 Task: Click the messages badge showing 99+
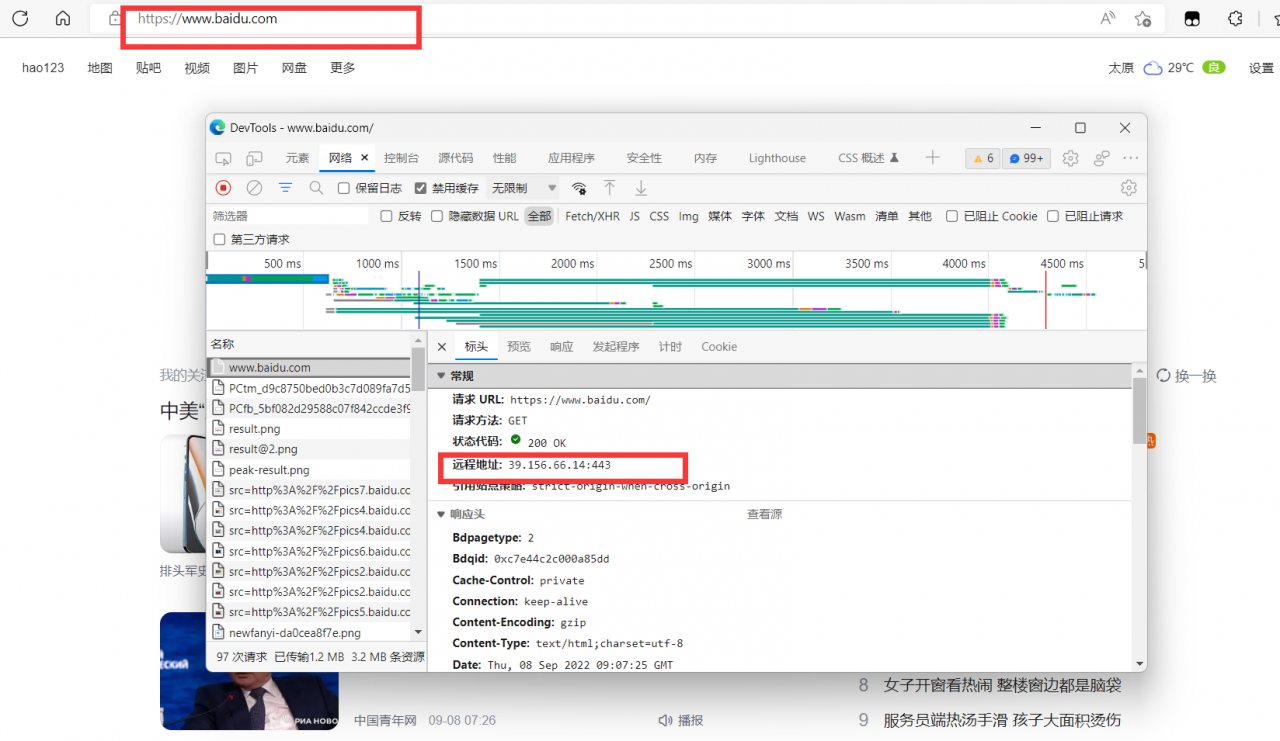1026,158
